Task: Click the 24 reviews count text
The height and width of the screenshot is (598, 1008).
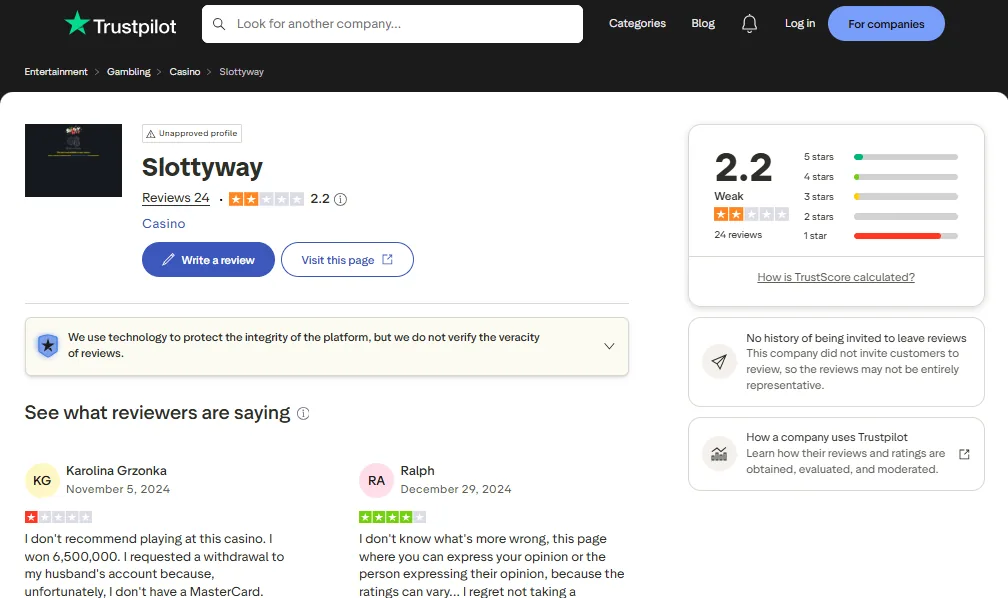Action: (738, 235)
